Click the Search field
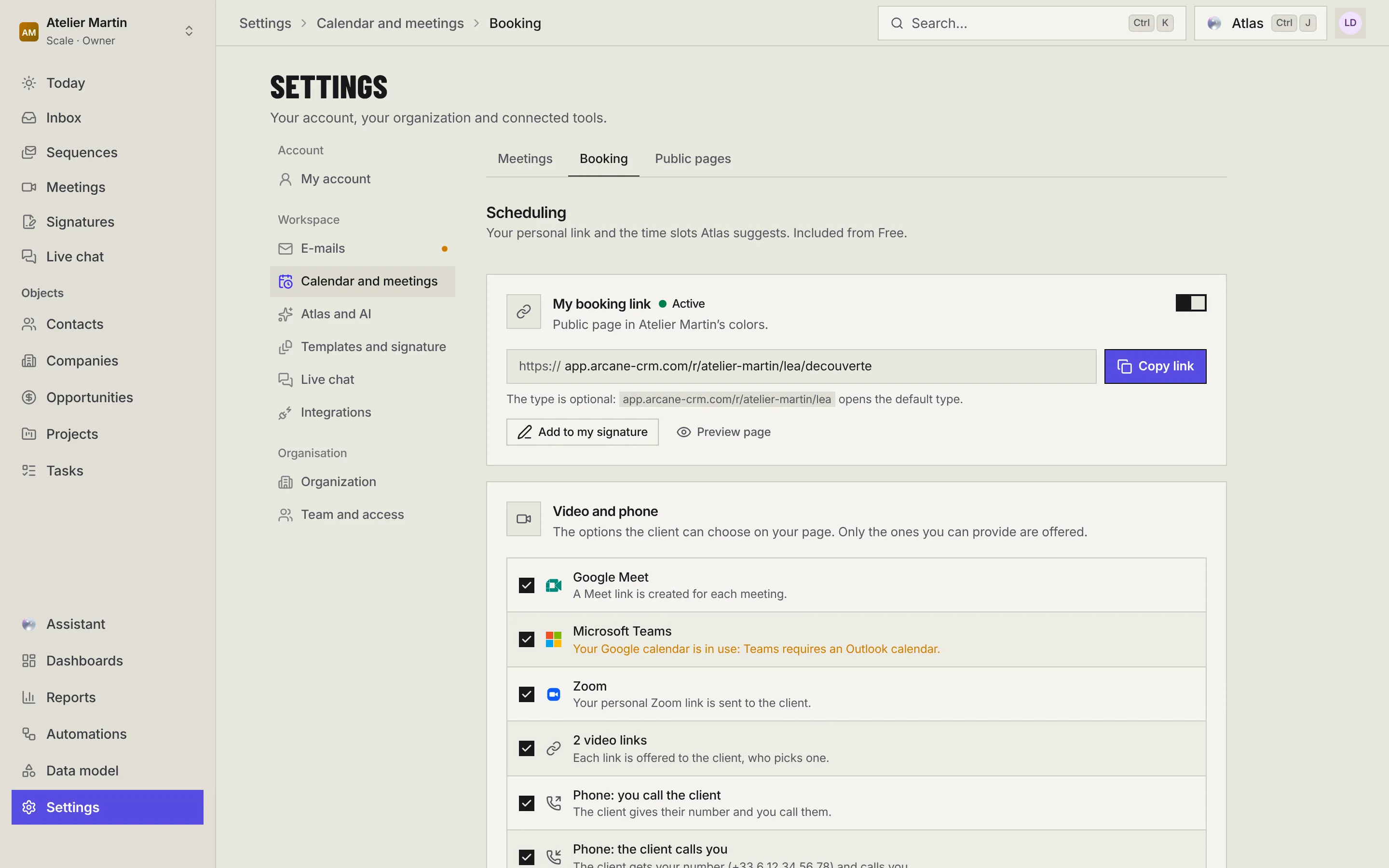The image size is (1389, 868). tap(1032, 23)
